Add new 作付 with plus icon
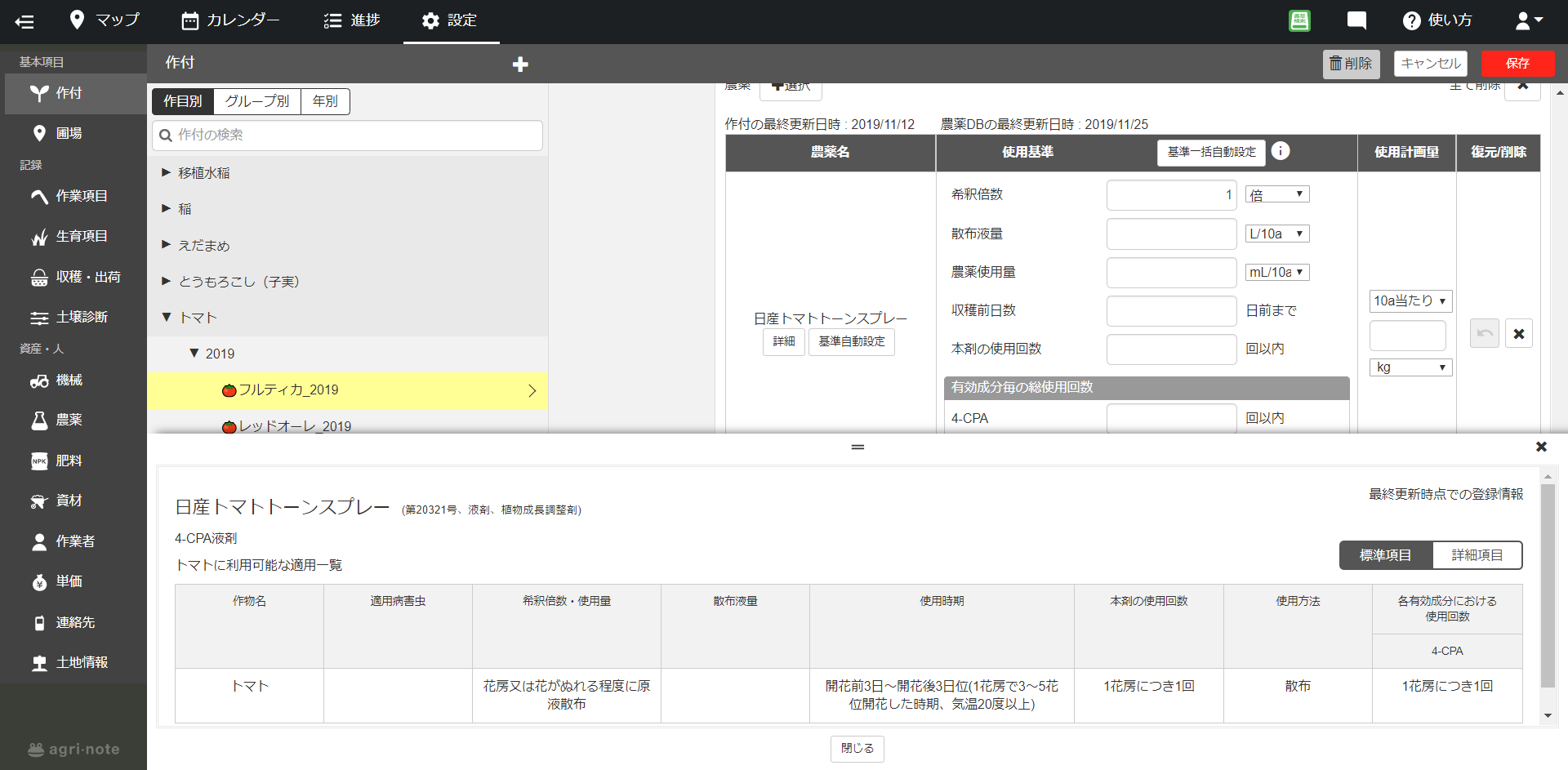Image resolution: width=1568 pixels, height=770 pixels. [520, 64]
